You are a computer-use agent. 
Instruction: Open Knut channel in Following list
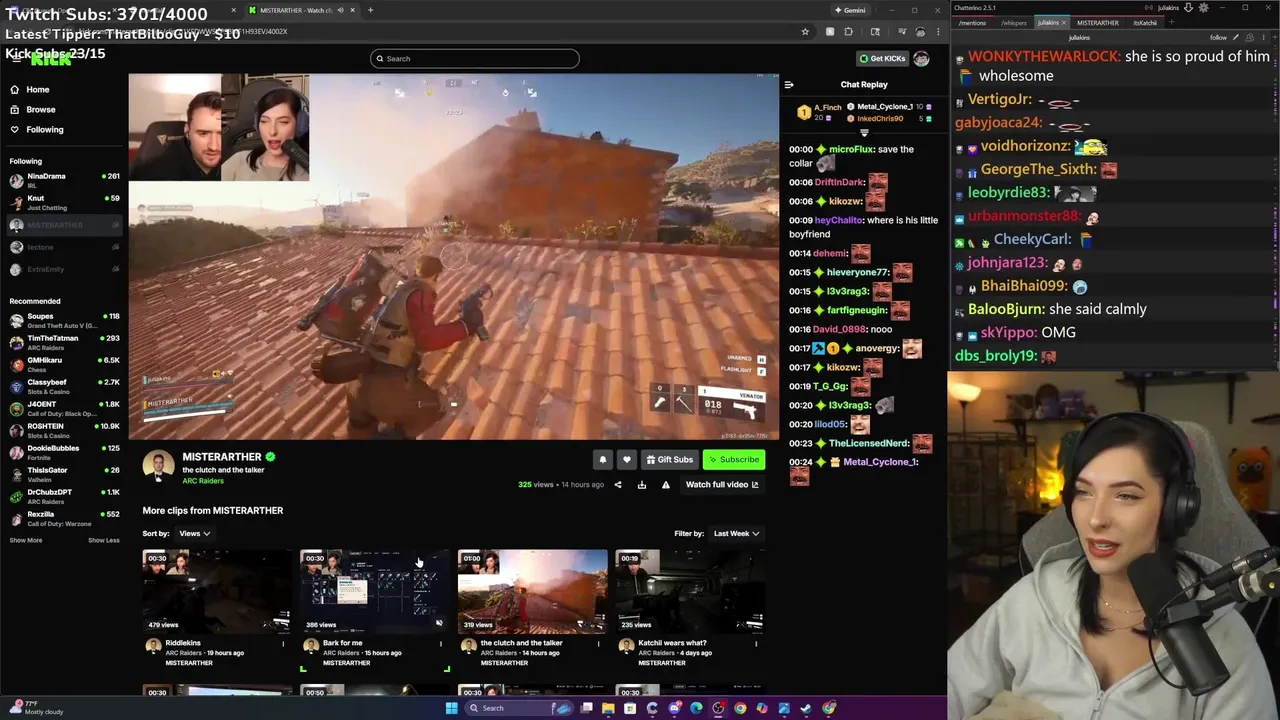[x=64, y=202]
